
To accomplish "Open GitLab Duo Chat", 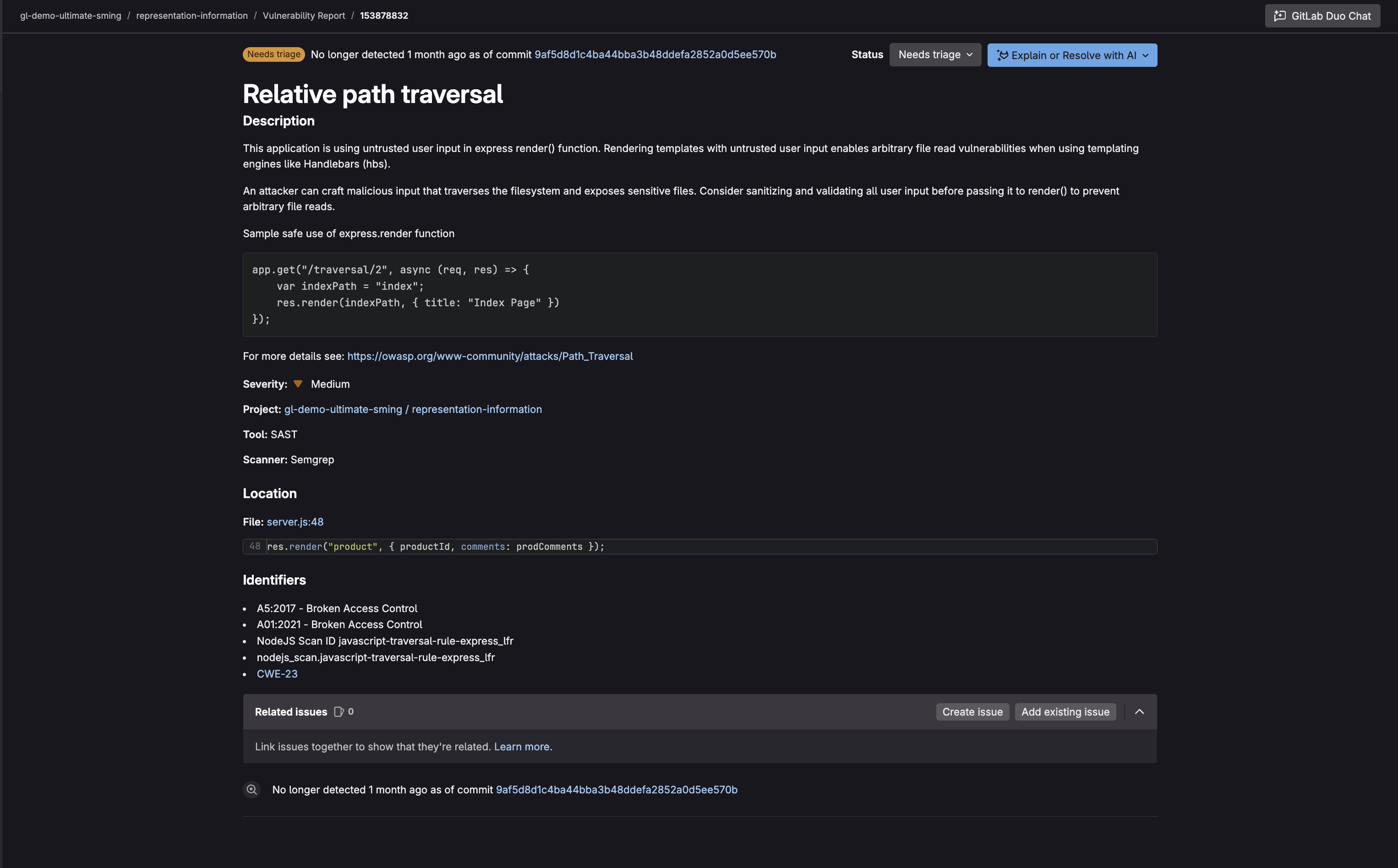I will tap(1322, 16).
